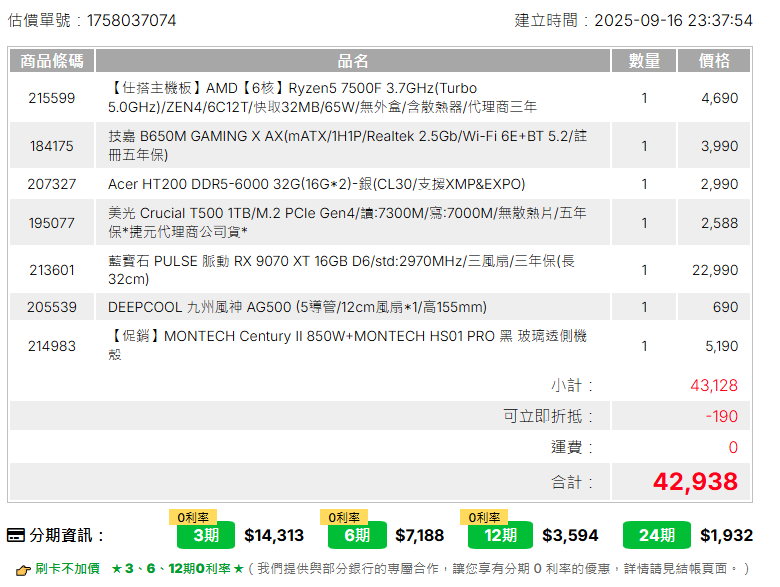Select product barcode 195077
Screen dimensions: 780x587
click(x=52, y=222)
